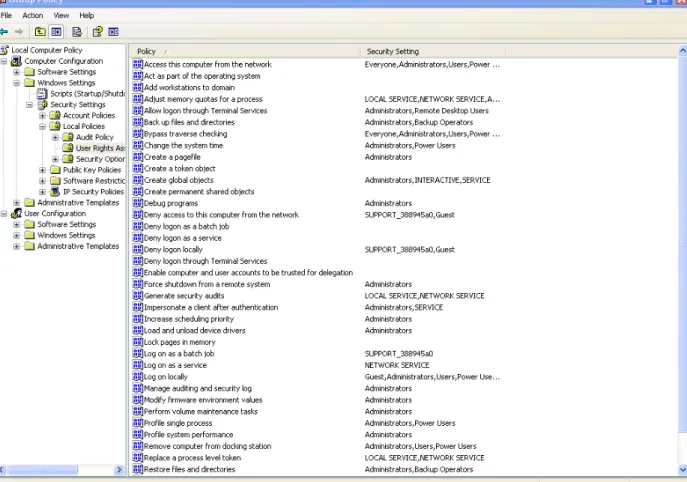Click icon beside Generate security audits

[138, 295]
